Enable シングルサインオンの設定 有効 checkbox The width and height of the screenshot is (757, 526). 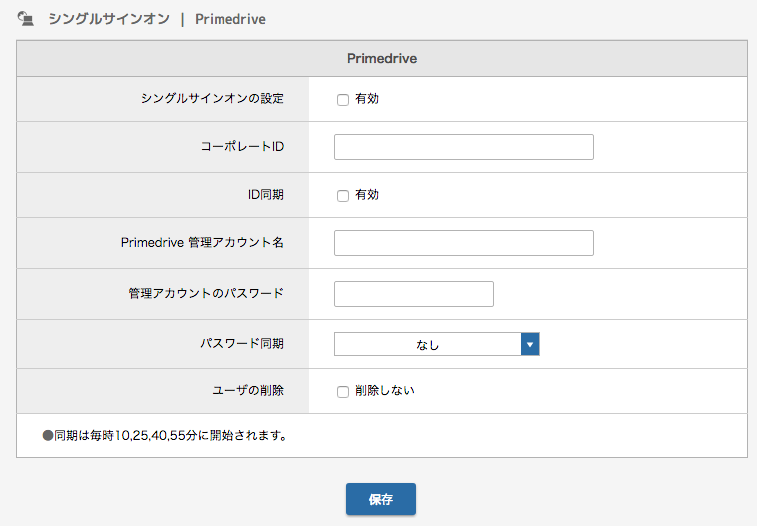(343, 100)
